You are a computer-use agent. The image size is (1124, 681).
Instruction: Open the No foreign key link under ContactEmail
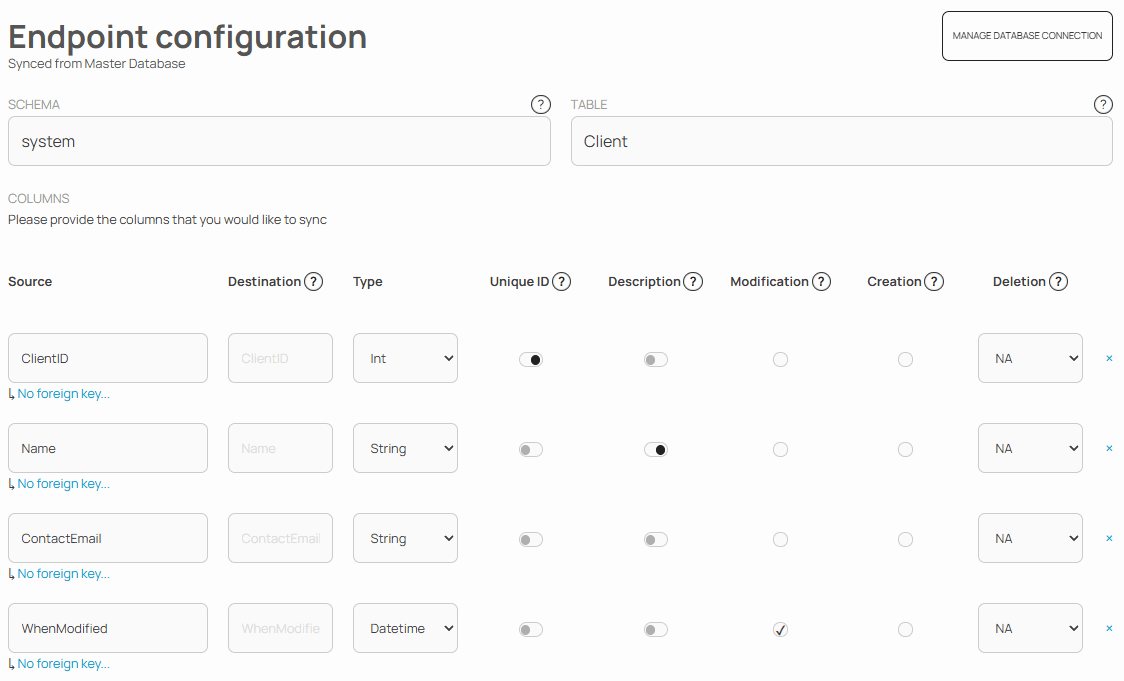63,573
